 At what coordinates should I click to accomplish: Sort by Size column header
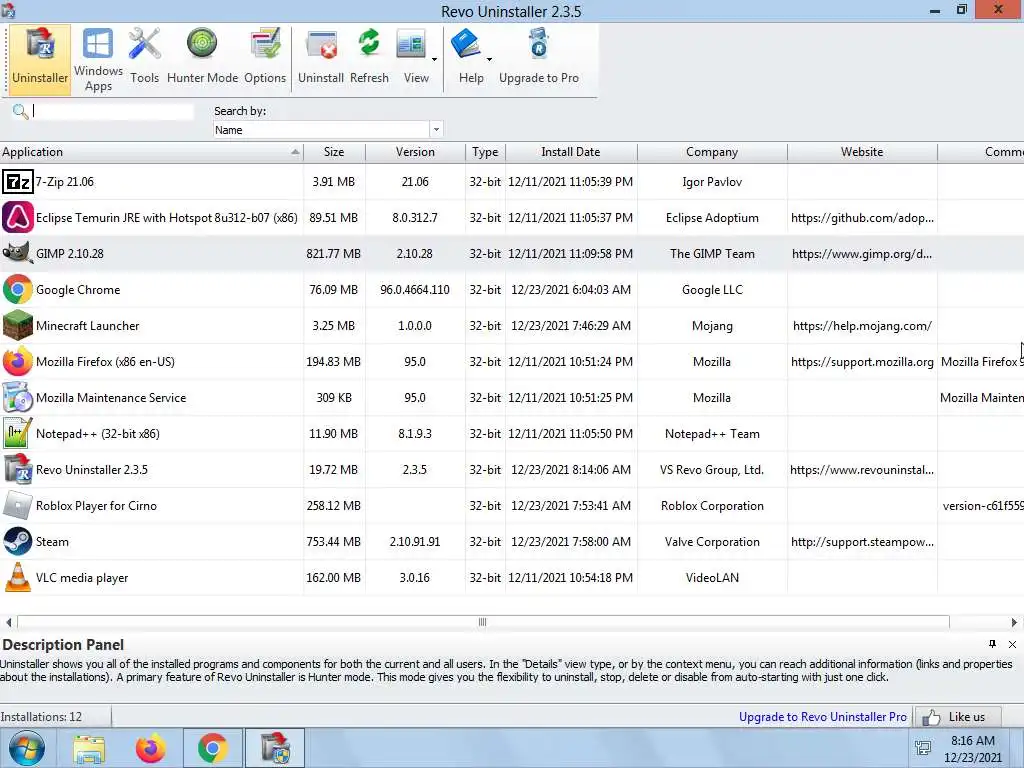(x=334, y=152)
